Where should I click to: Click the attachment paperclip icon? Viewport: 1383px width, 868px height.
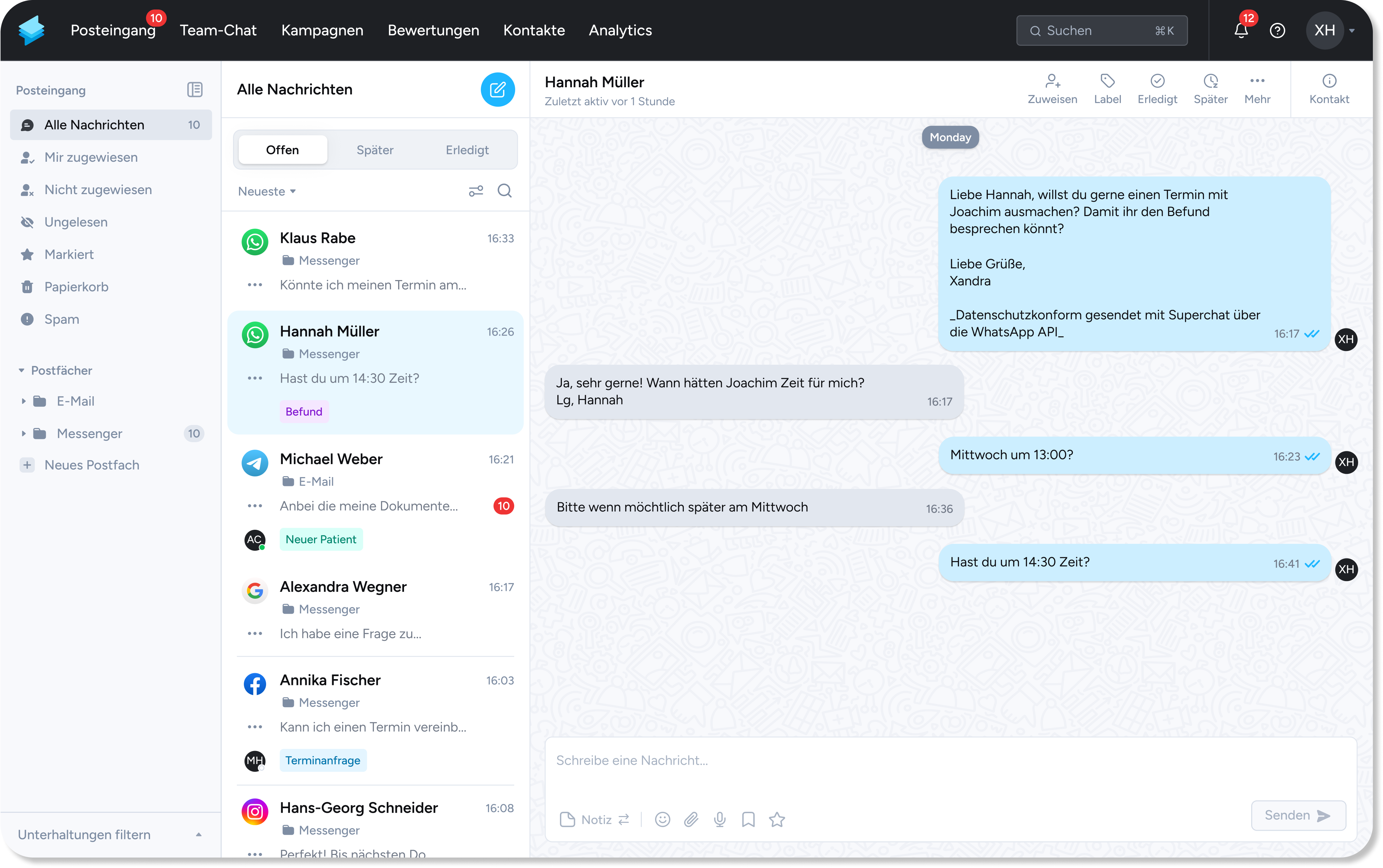(691, 819)
